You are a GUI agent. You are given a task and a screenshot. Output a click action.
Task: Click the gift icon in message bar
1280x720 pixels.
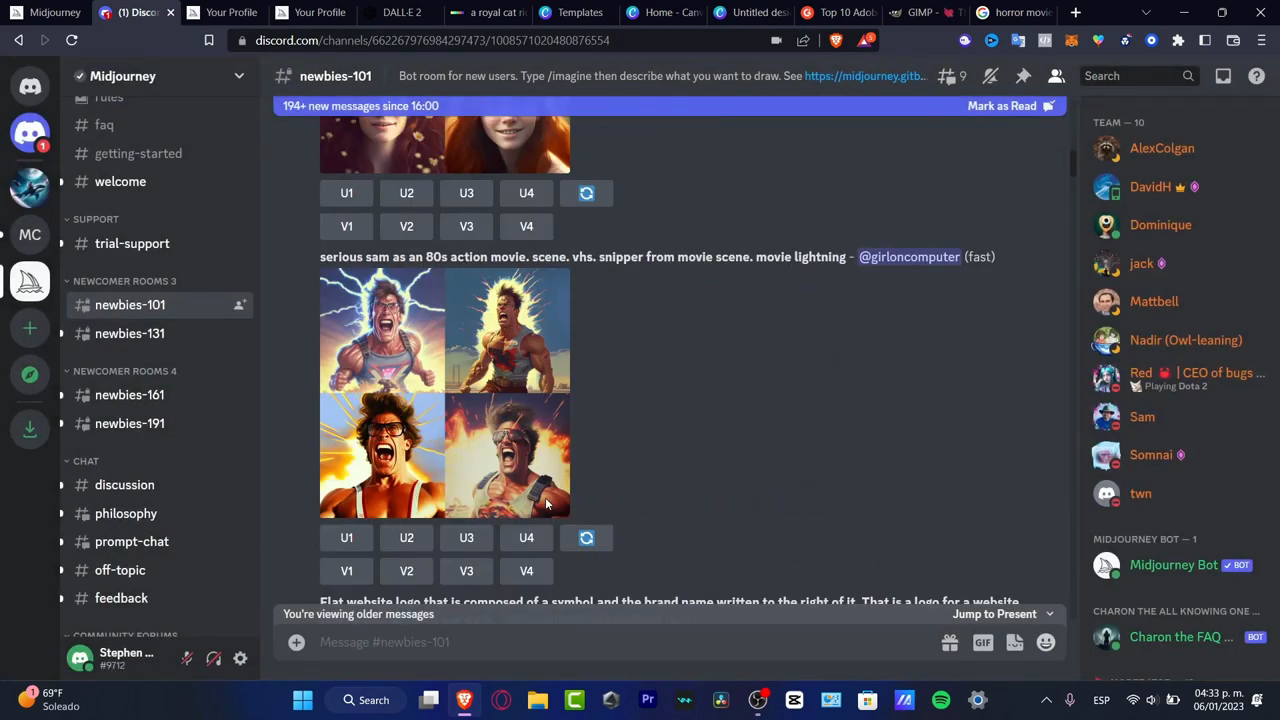(x=949, y=643)
